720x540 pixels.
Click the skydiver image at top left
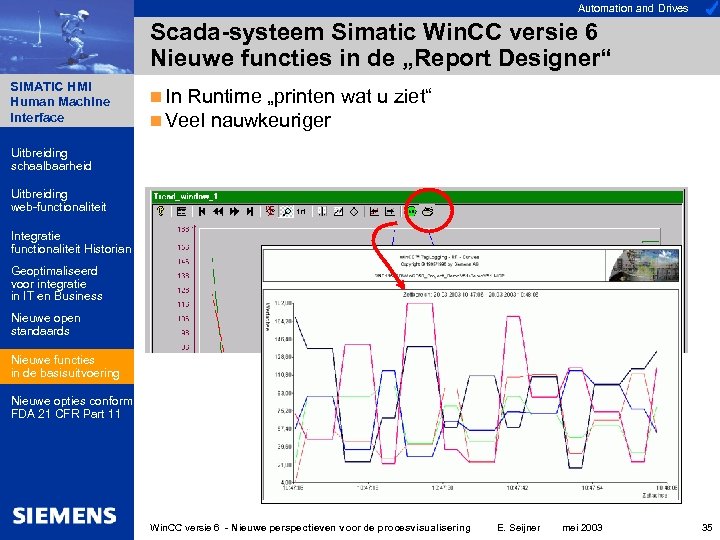(67, 37)
